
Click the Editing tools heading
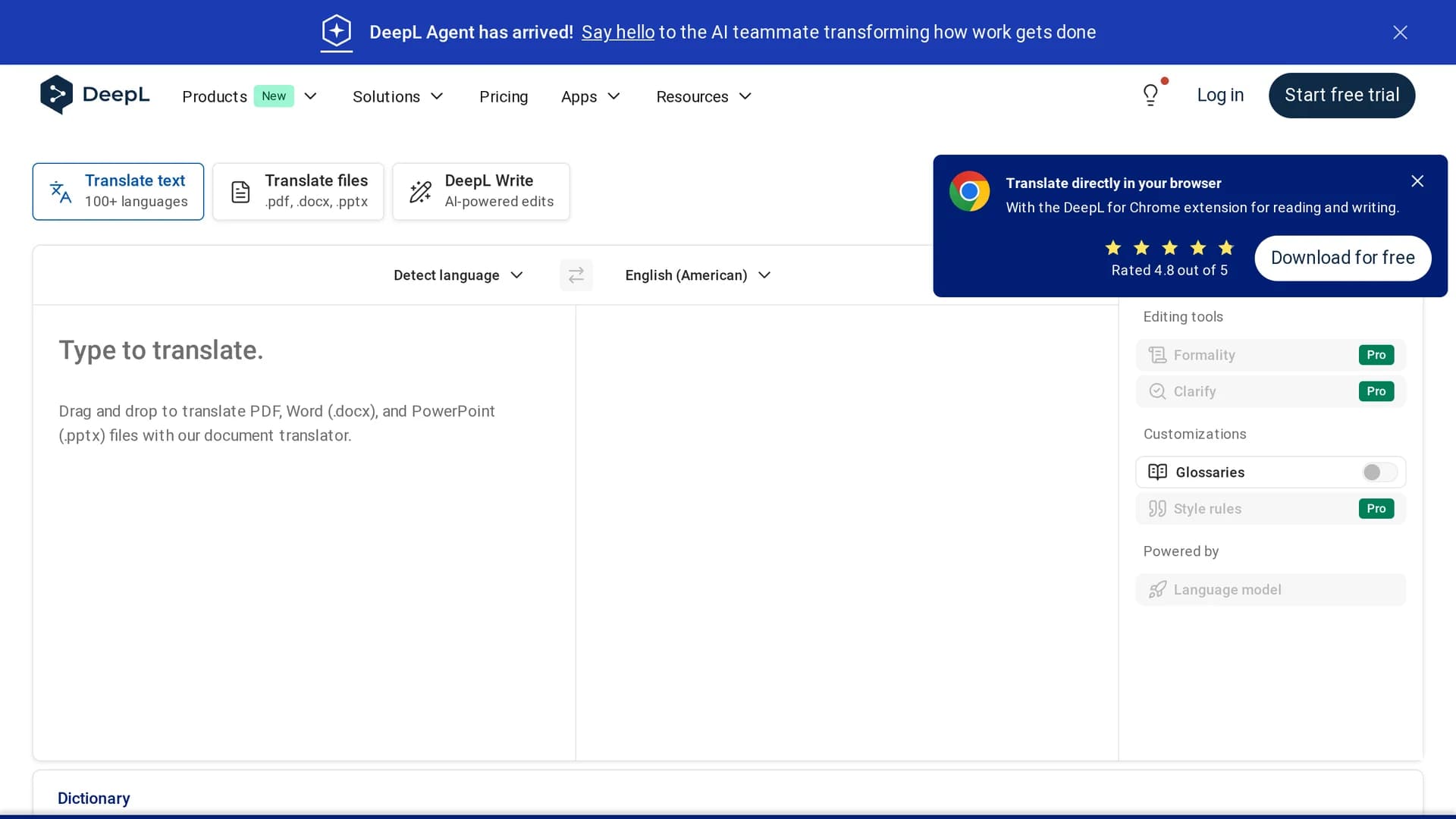(1183, 316)
